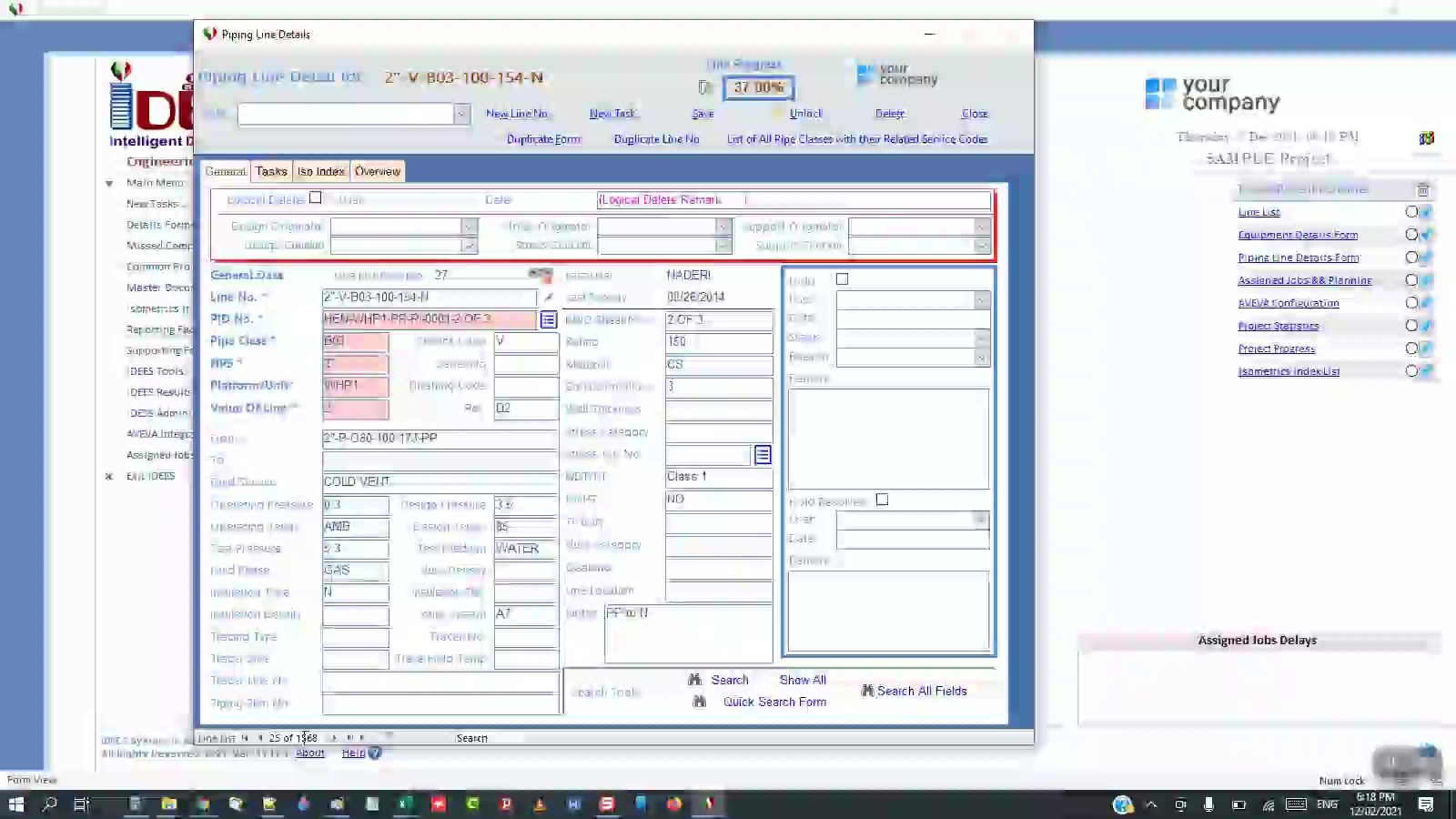Switch to the Tasks tab

coord(271,171)
